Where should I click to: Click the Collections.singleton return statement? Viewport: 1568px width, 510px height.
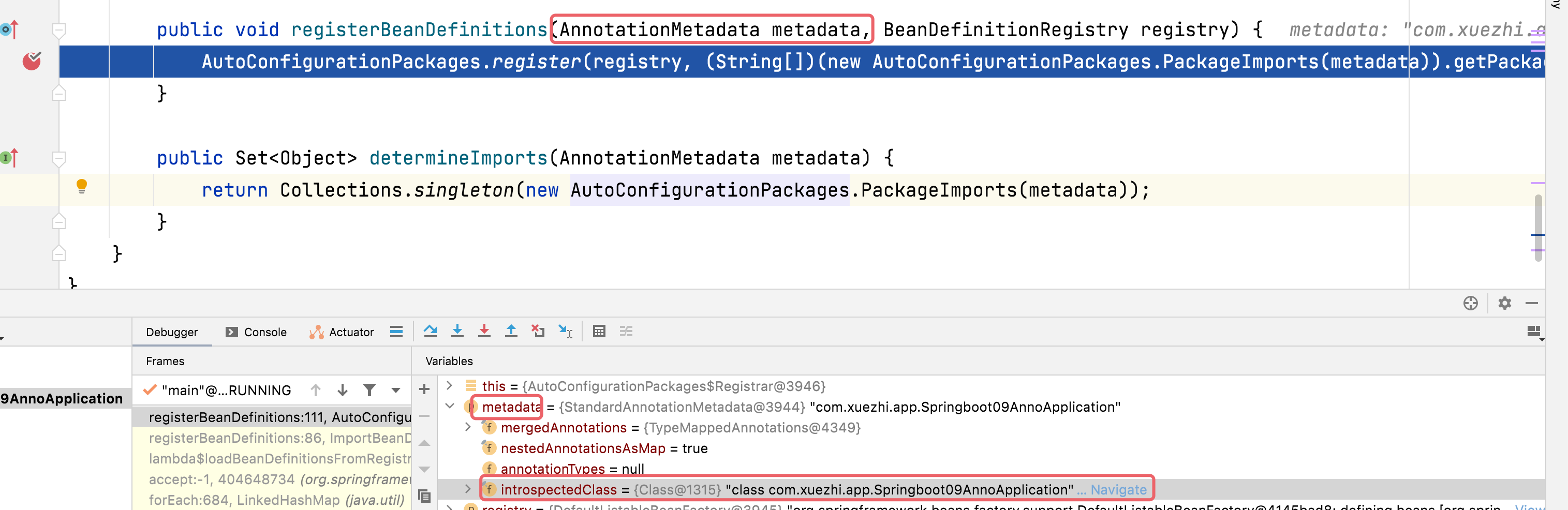click(x=676, y=190)
